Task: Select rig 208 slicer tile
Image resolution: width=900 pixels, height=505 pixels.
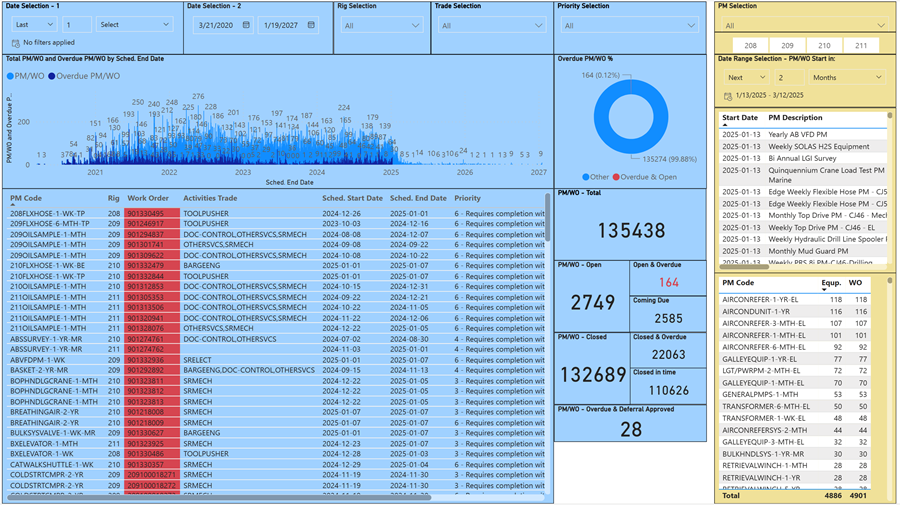Action: click(x=750, y=46)
